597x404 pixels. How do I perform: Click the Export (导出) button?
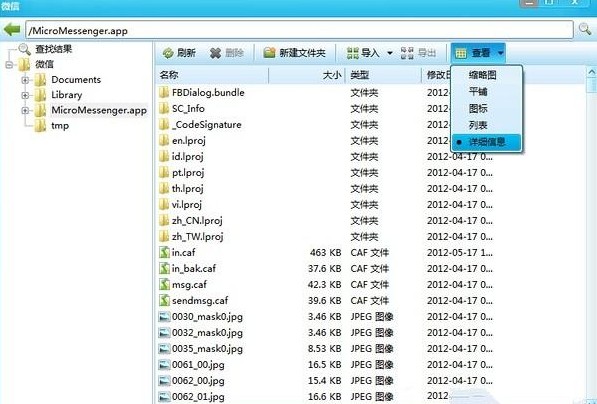click(418, 53)
